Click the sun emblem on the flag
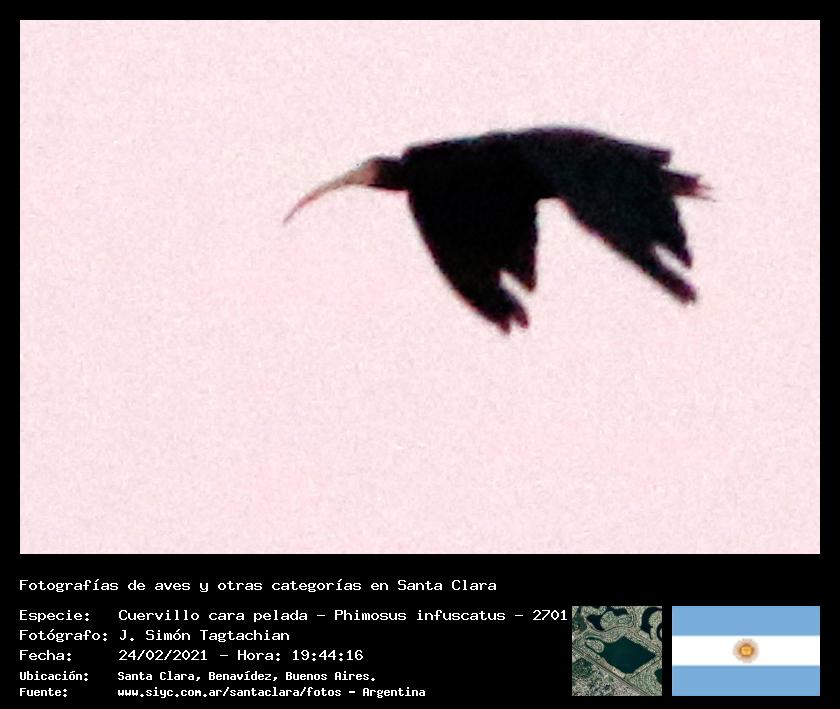 (745, 650)
